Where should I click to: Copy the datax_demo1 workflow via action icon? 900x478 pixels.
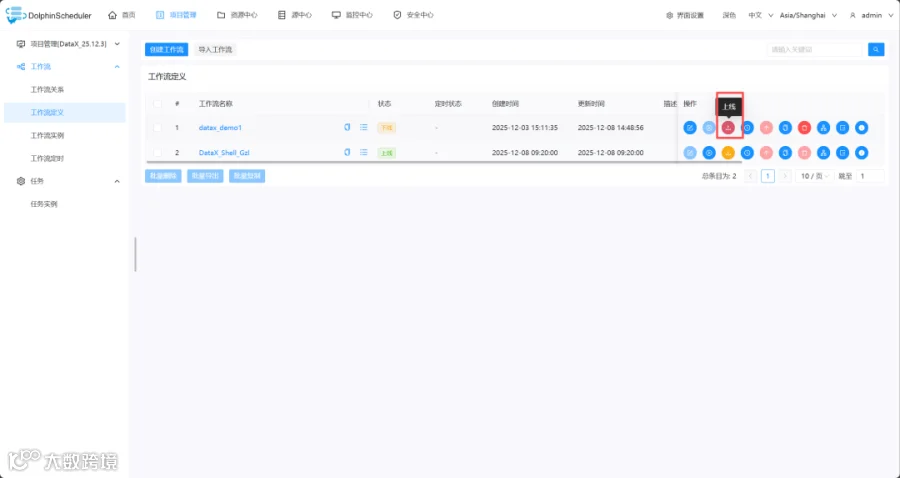785,127
